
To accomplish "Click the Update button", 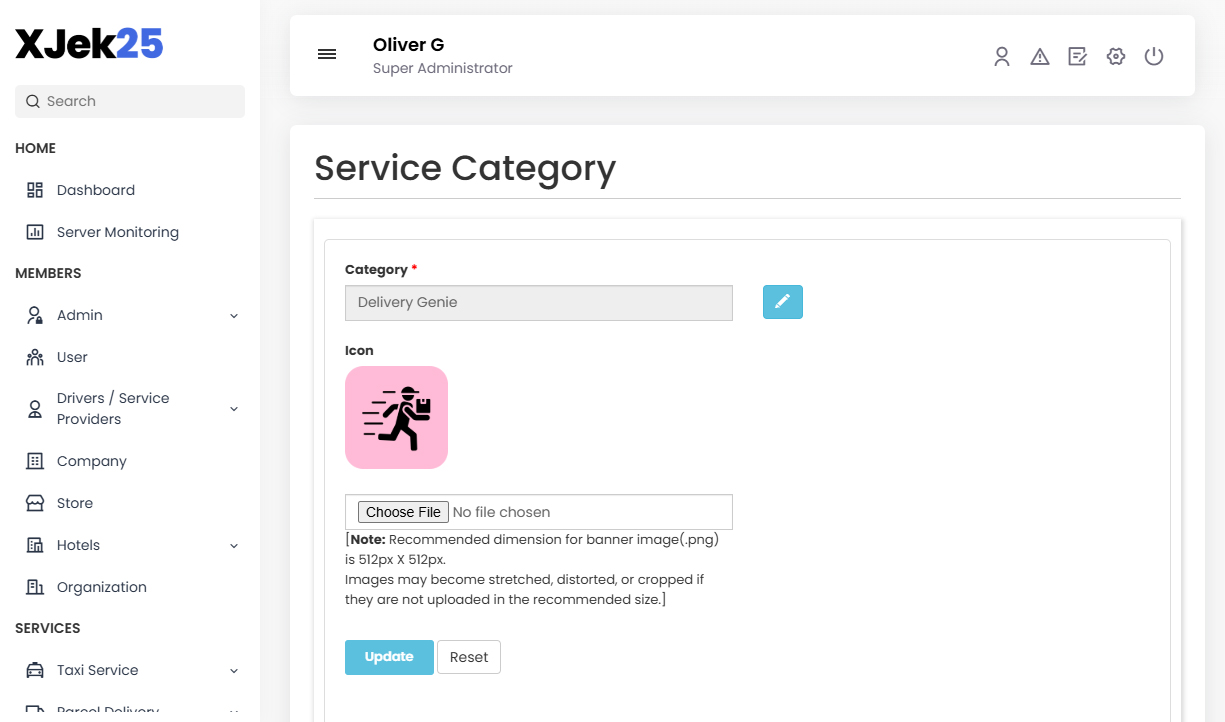I will pos(389,657).
